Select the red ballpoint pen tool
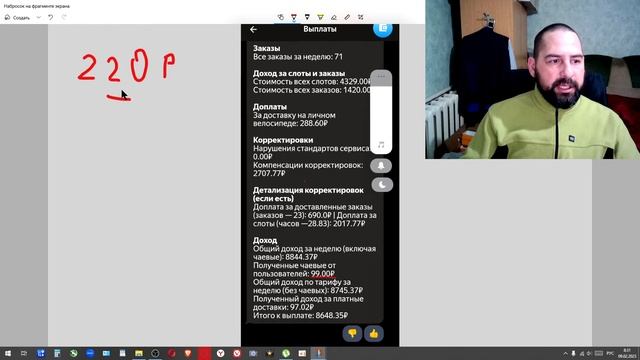640x360 pixels. pyautogui.click(x=294, y=17)
